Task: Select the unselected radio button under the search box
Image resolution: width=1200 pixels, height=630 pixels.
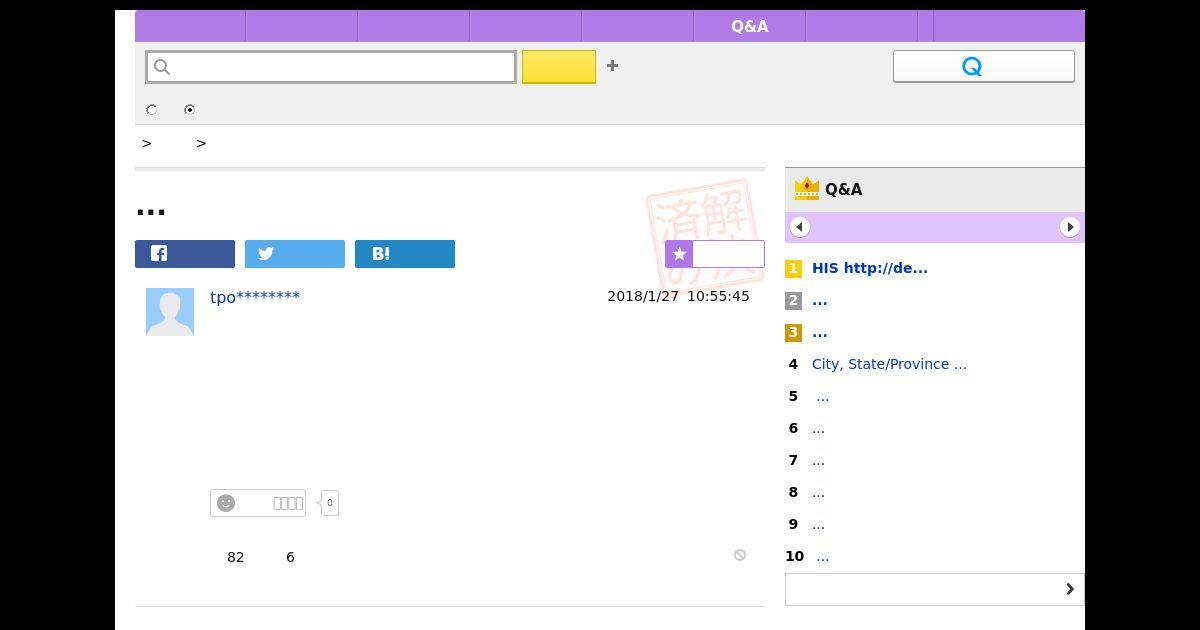Action: point(152,110)
